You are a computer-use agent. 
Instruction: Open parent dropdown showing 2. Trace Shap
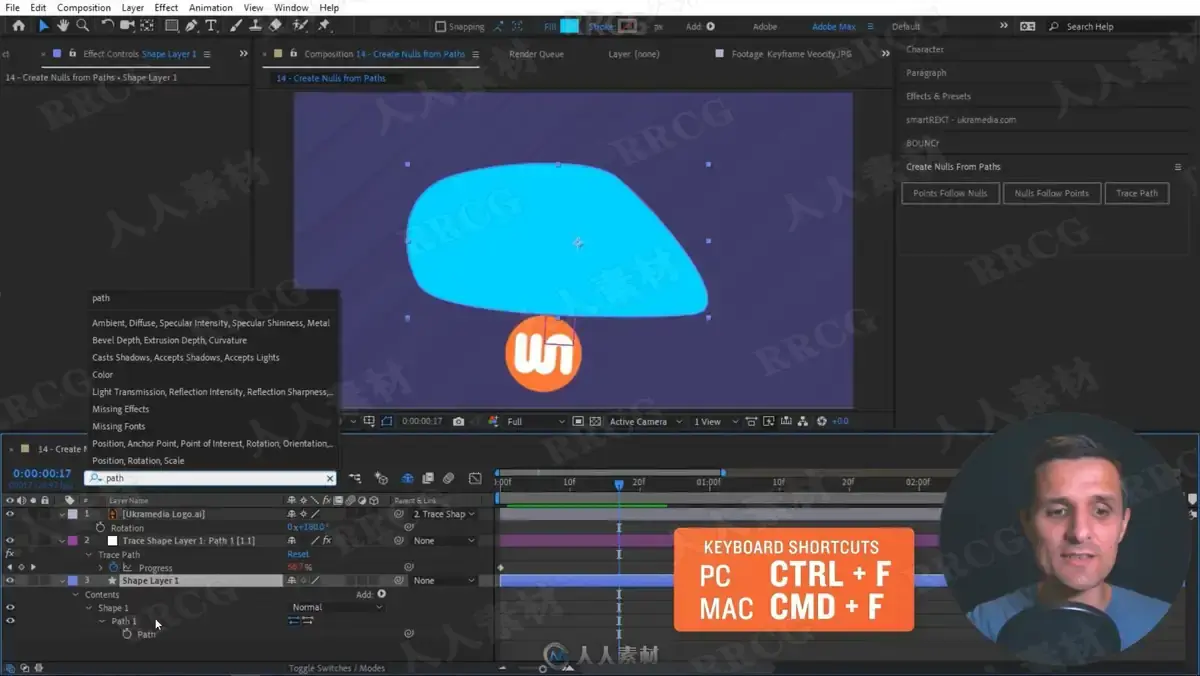[444, 514]
